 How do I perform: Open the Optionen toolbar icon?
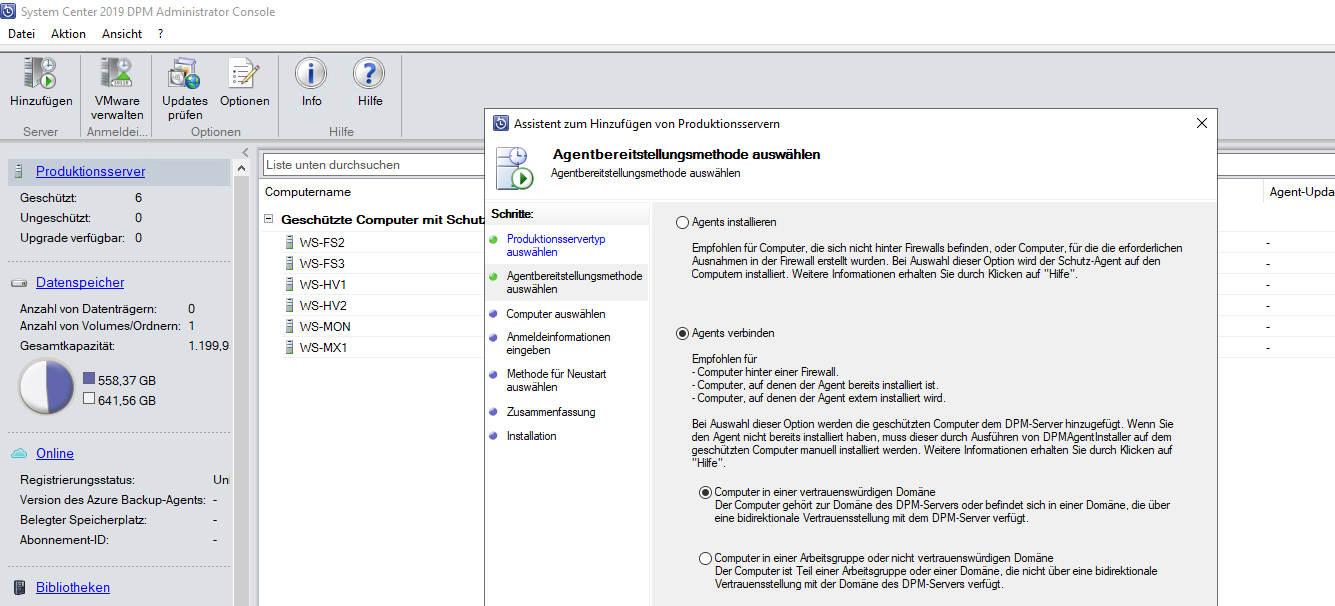(244, 74)
